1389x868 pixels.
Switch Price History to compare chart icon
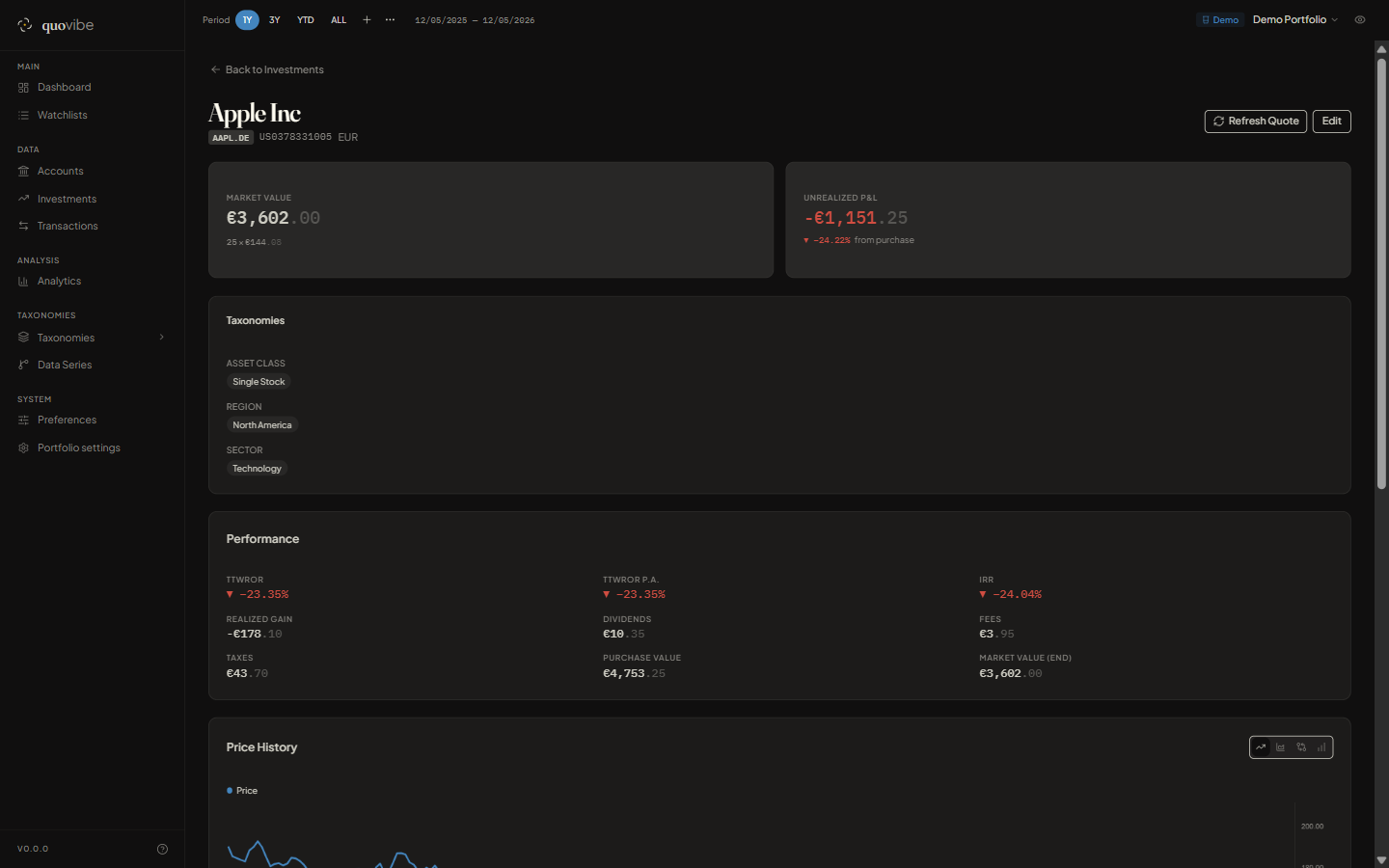pos(1301,747)
